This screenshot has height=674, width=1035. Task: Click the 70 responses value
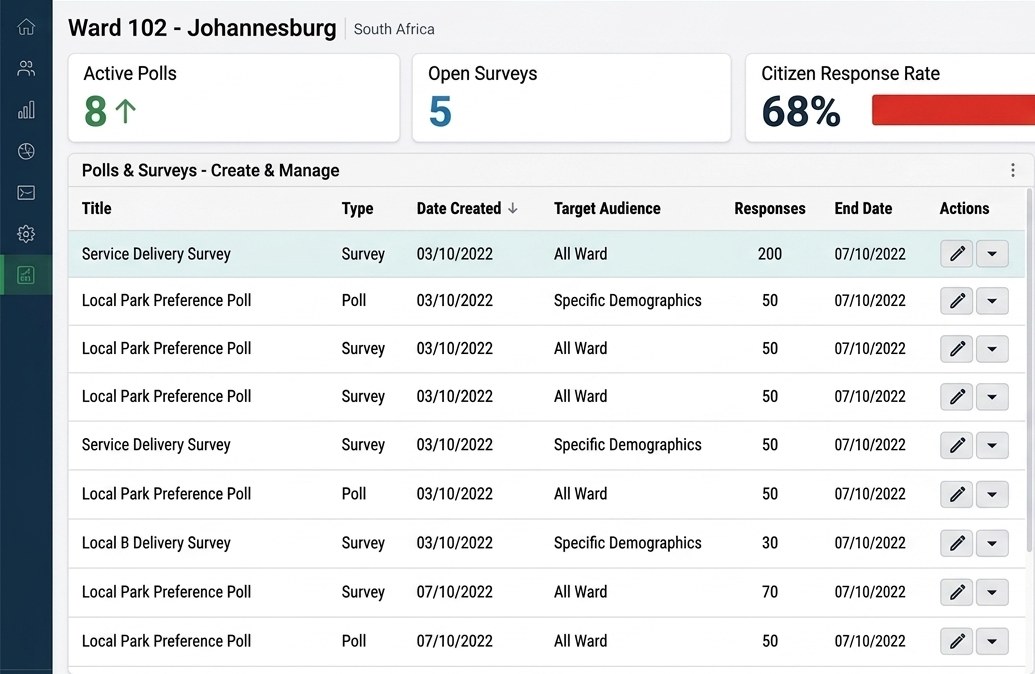(x=770, y=591)
